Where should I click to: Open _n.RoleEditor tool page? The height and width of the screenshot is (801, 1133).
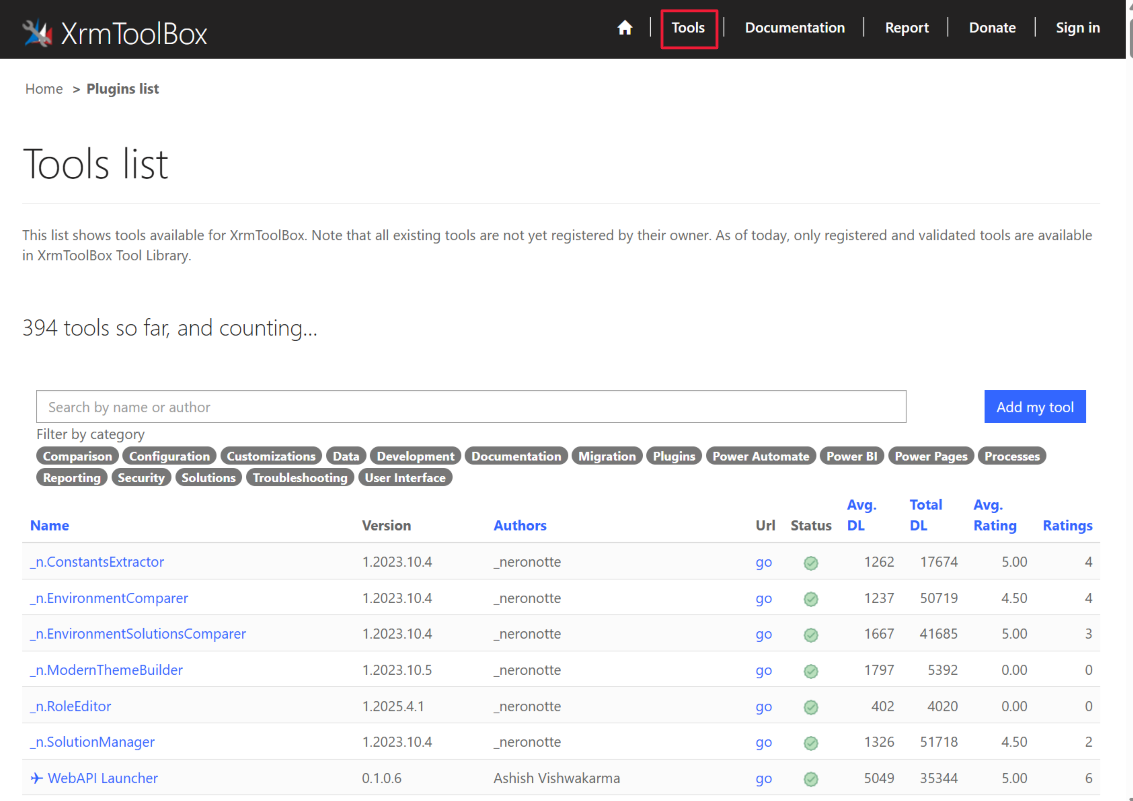tap(70, 706)
